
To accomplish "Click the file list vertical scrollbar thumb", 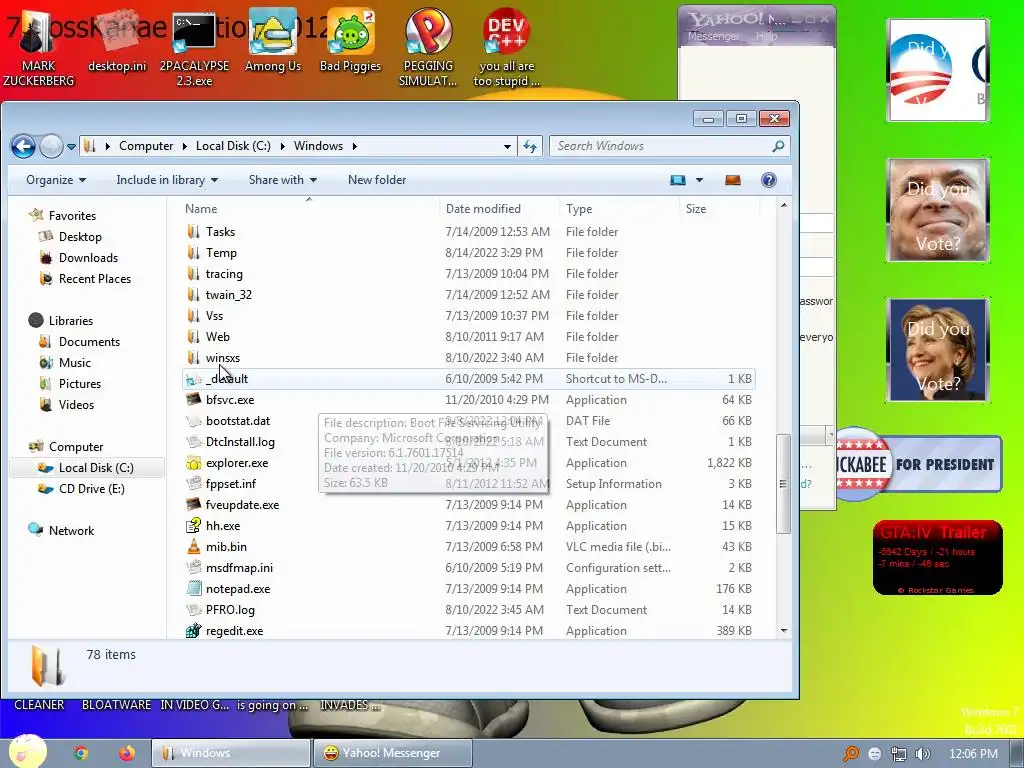I will coord(784,484).
